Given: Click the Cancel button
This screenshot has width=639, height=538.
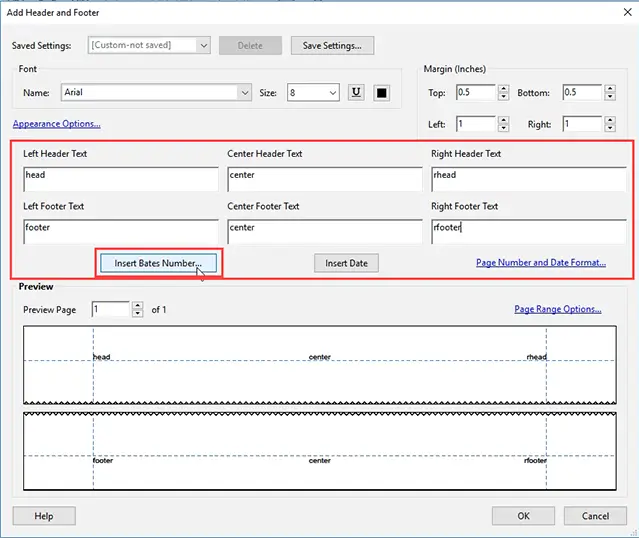Looking at the screenshot, I should (595, 516).
